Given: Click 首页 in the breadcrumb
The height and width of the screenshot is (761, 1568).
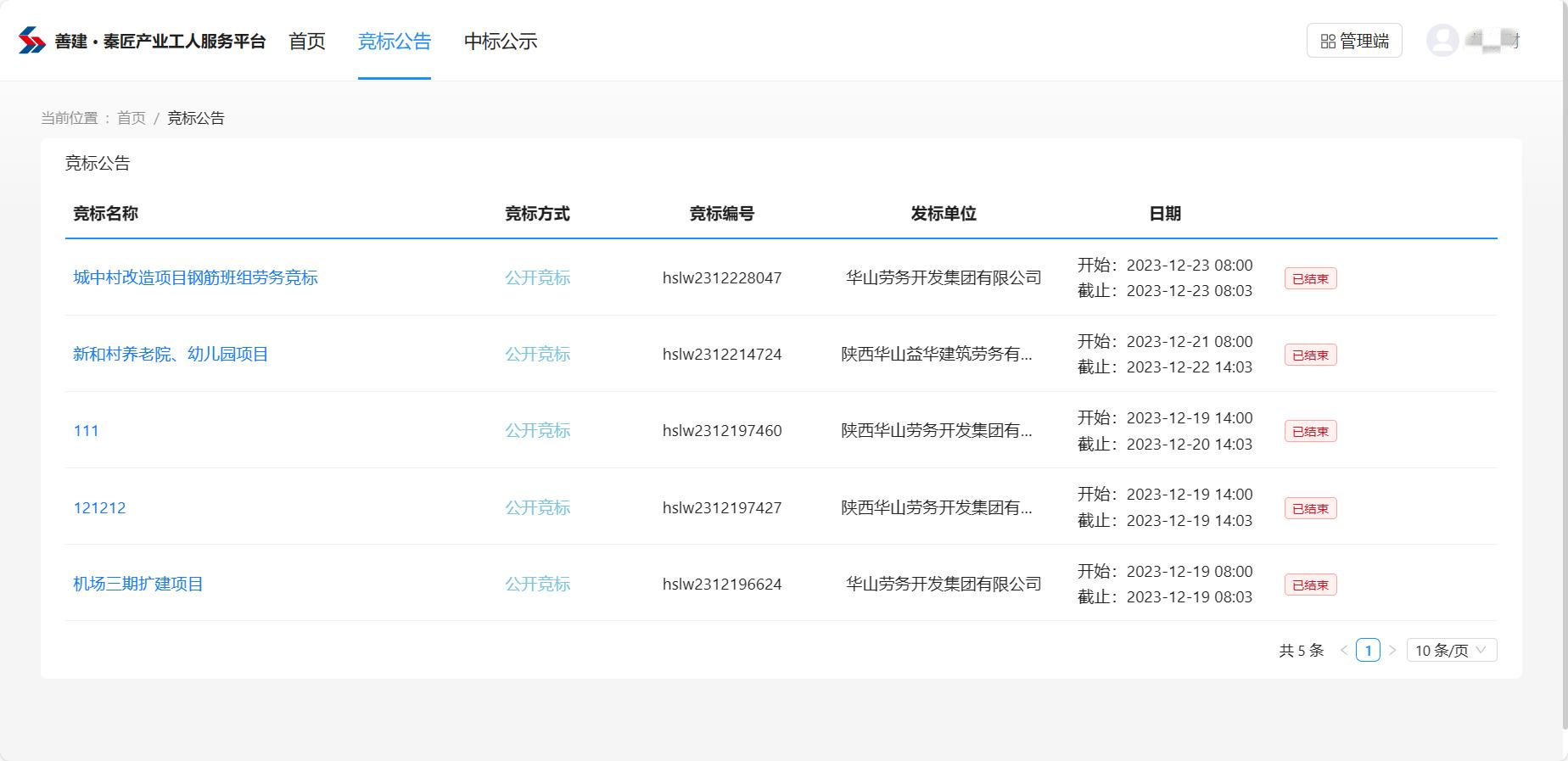Looking at the screenshot, I should (x=132, y=118).
